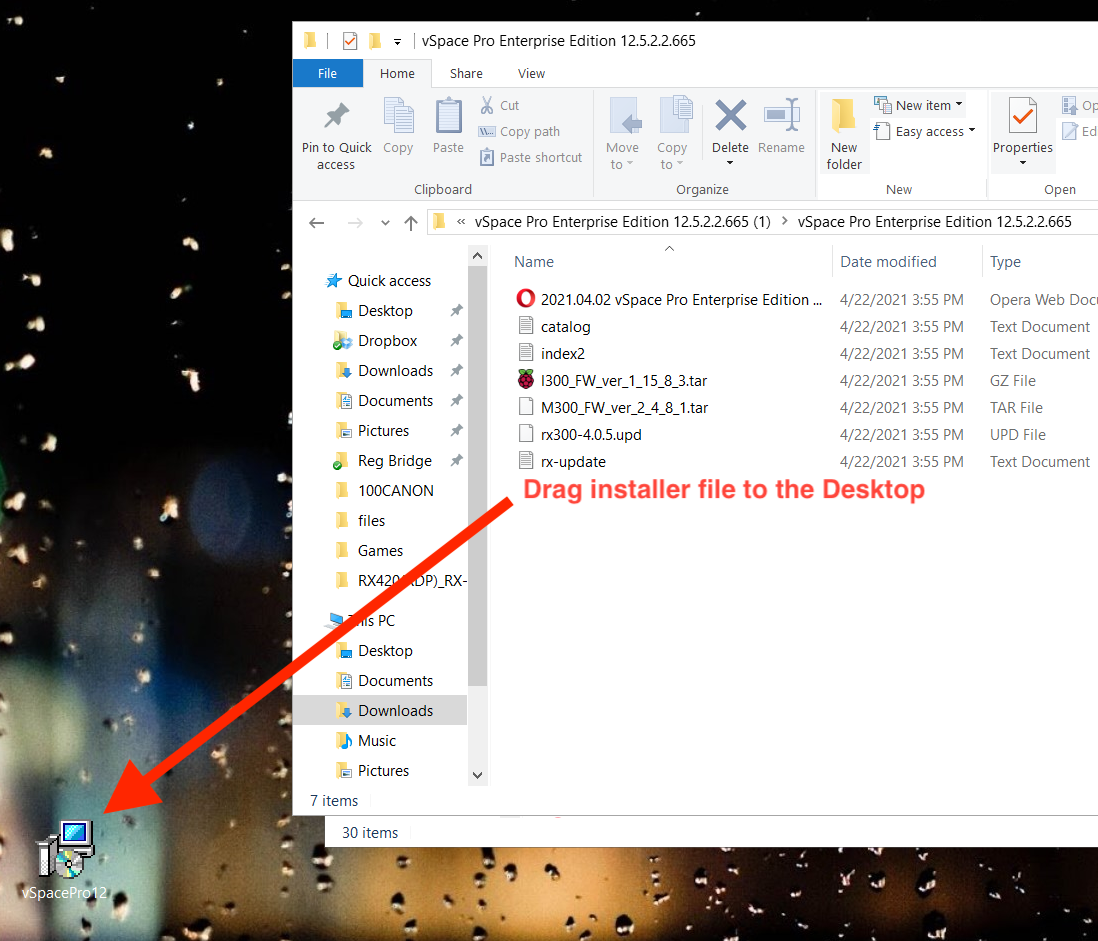Viewport: 1098px width, 941px height.
Task: Open Properties with the checkmark icon
Action: 1022,116
